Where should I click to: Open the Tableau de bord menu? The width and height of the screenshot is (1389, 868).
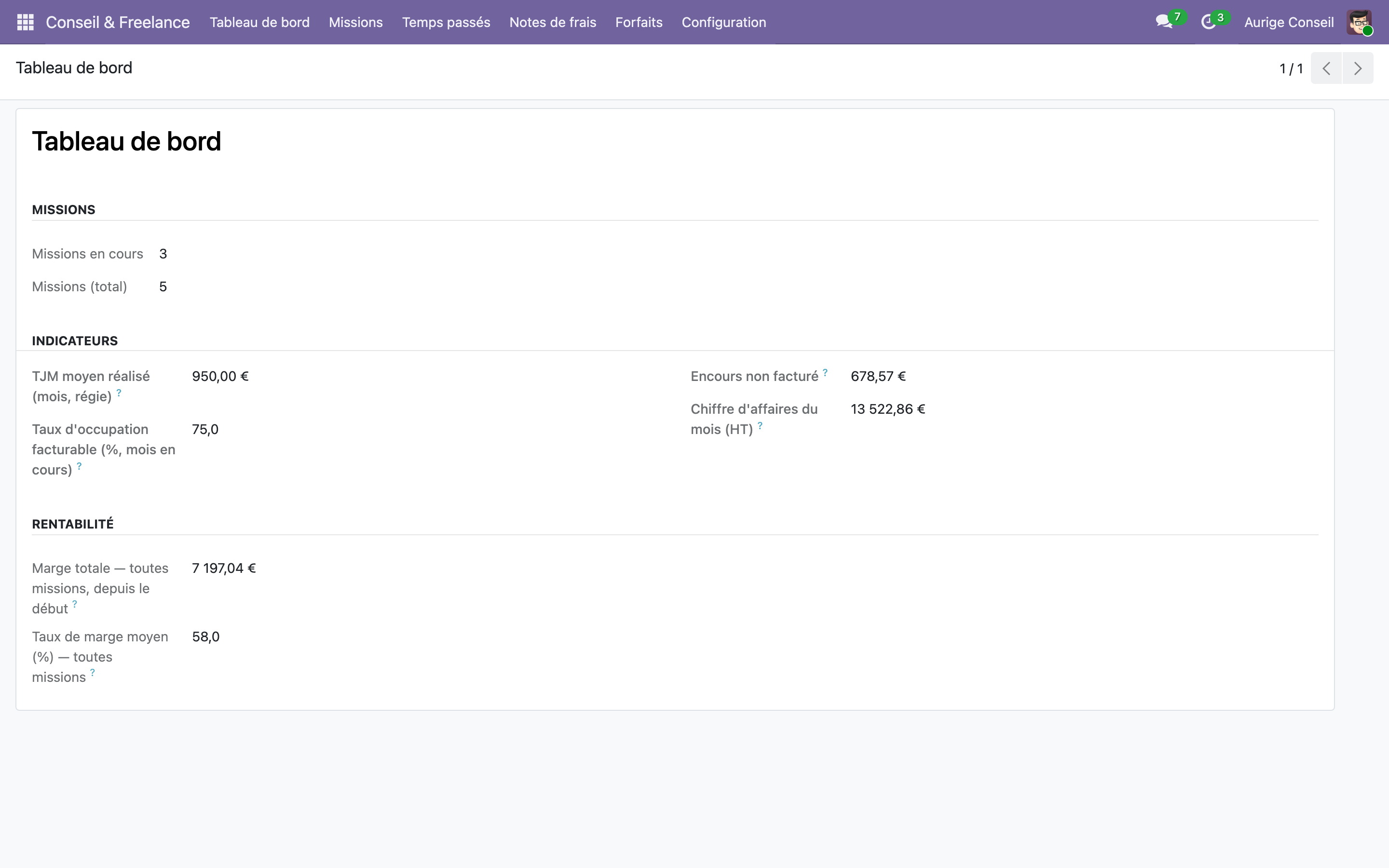coord(259,22)
